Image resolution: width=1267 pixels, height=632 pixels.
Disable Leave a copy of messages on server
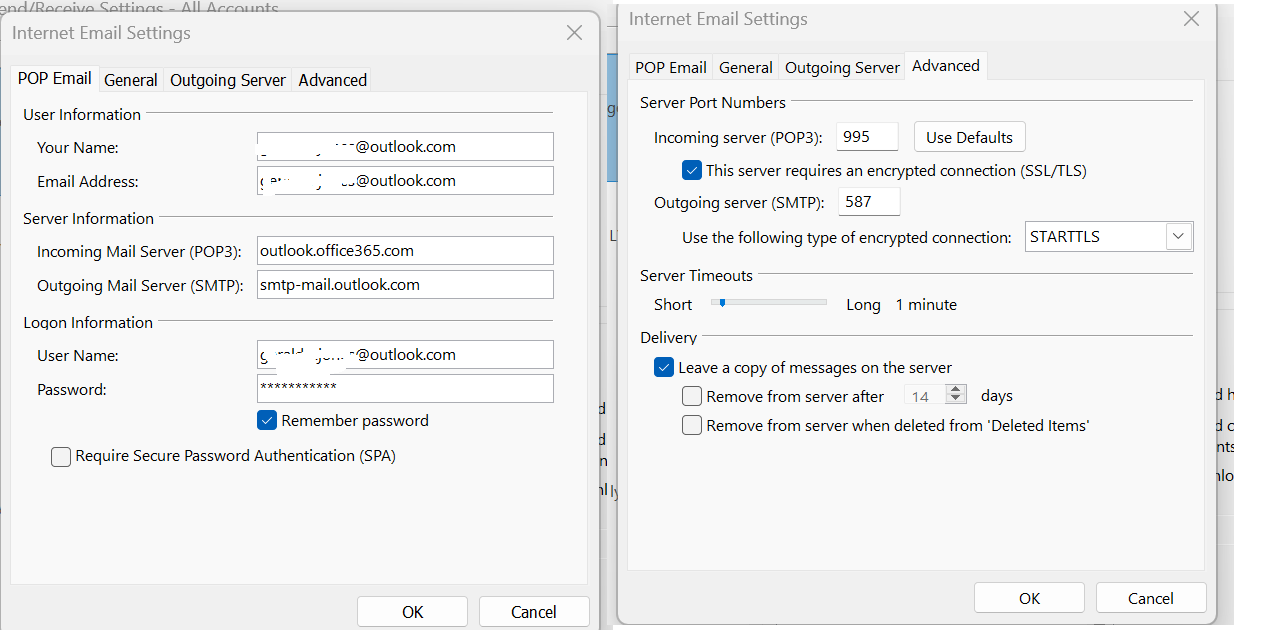coord(663,367)
